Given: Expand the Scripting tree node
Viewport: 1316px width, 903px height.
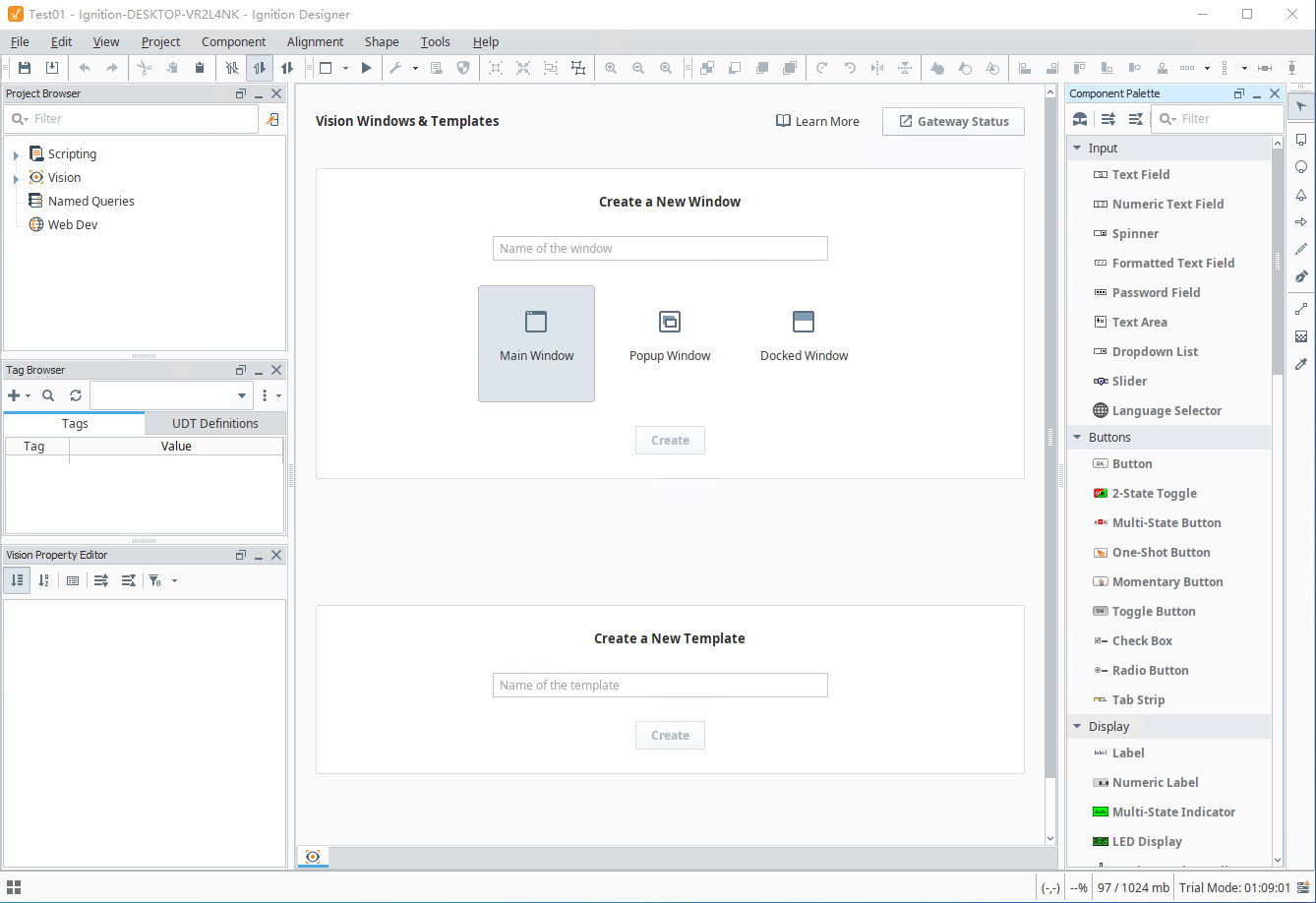Looking at the screenshot, I should pos(16,155).
